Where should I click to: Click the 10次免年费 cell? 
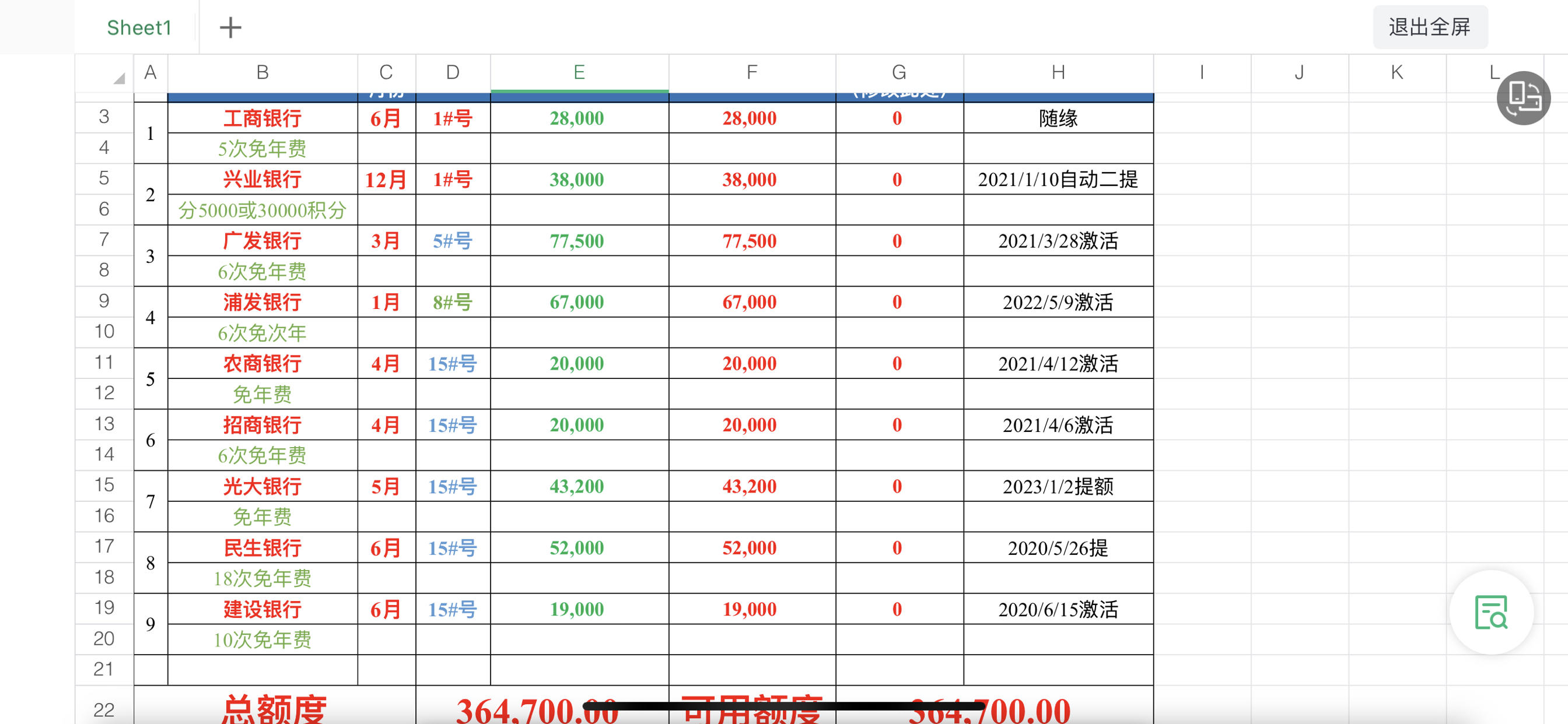pyautogui.click(x=262, y=639)
